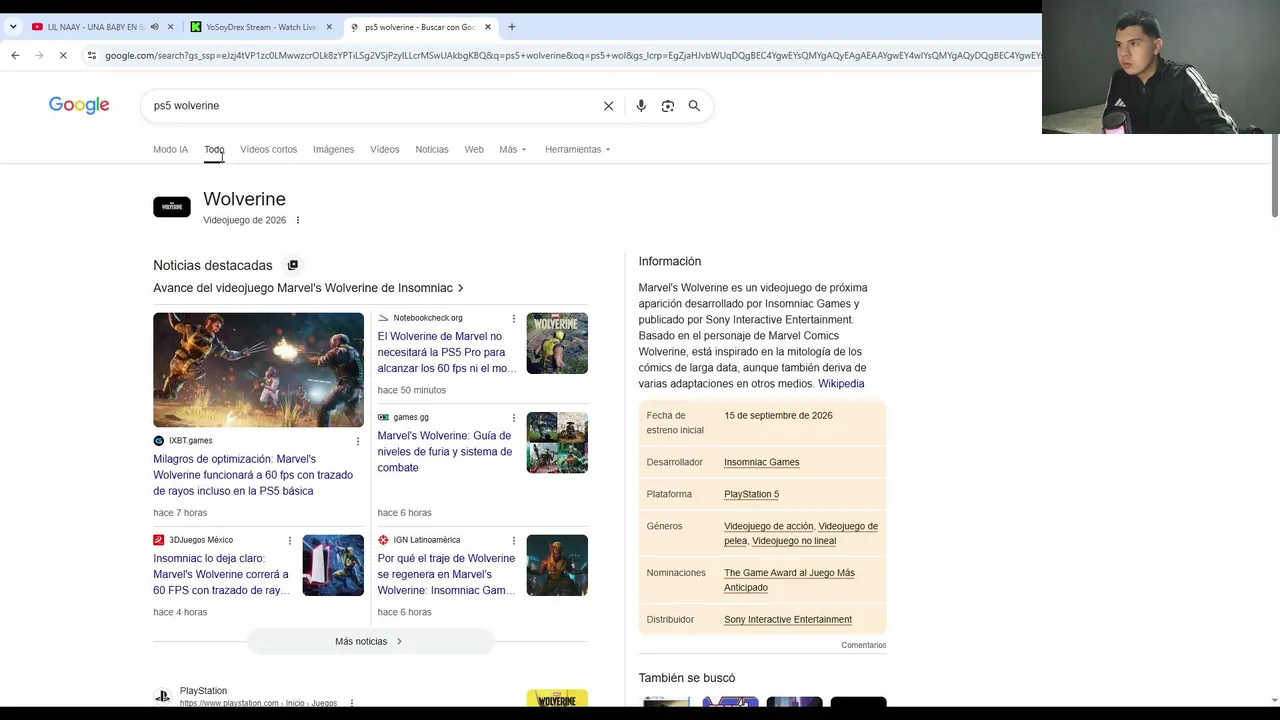Close the ps5 wolverine Google tab
This screenshot has width=1280, height=720.
tap(487, 27)
